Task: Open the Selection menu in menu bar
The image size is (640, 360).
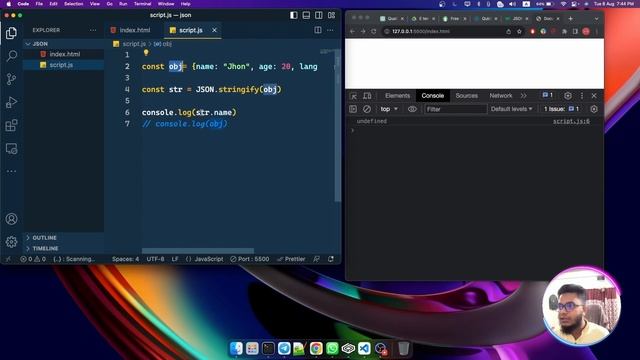Action: point(73,4)
